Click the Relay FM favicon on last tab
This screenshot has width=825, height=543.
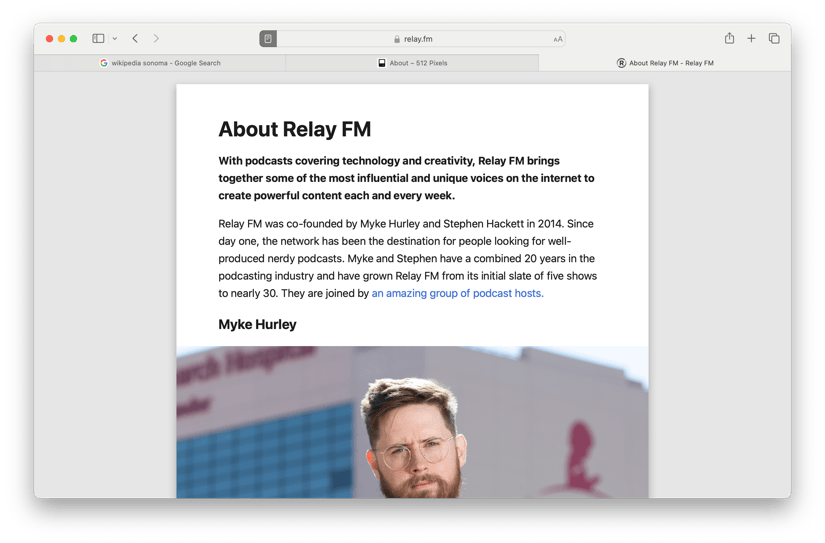621,63
